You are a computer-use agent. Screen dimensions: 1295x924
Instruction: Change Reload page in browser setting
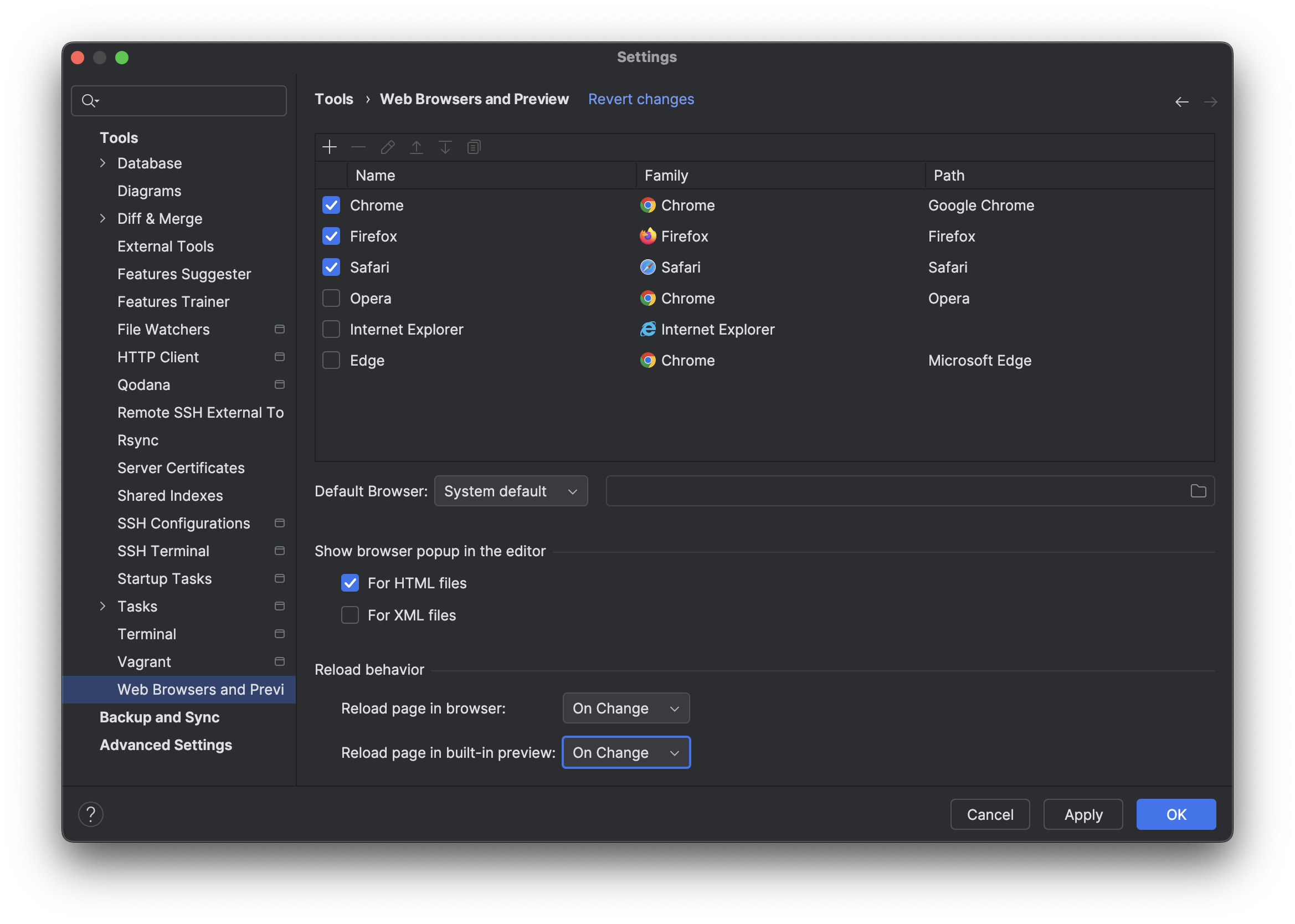tap(625, 708)
